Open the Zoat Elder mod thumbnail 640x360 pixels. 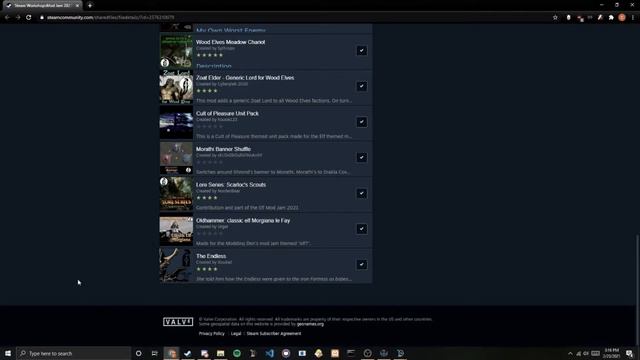tap(176, 87)
